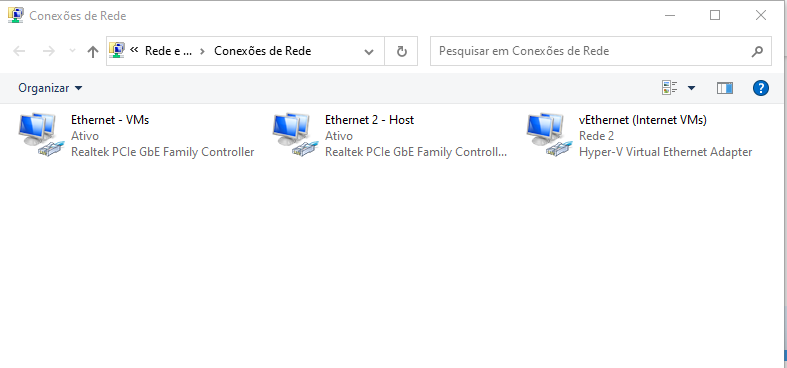787x368 pixels.
Task: Expand the address bar history dropdown
Action: (369, 51)
